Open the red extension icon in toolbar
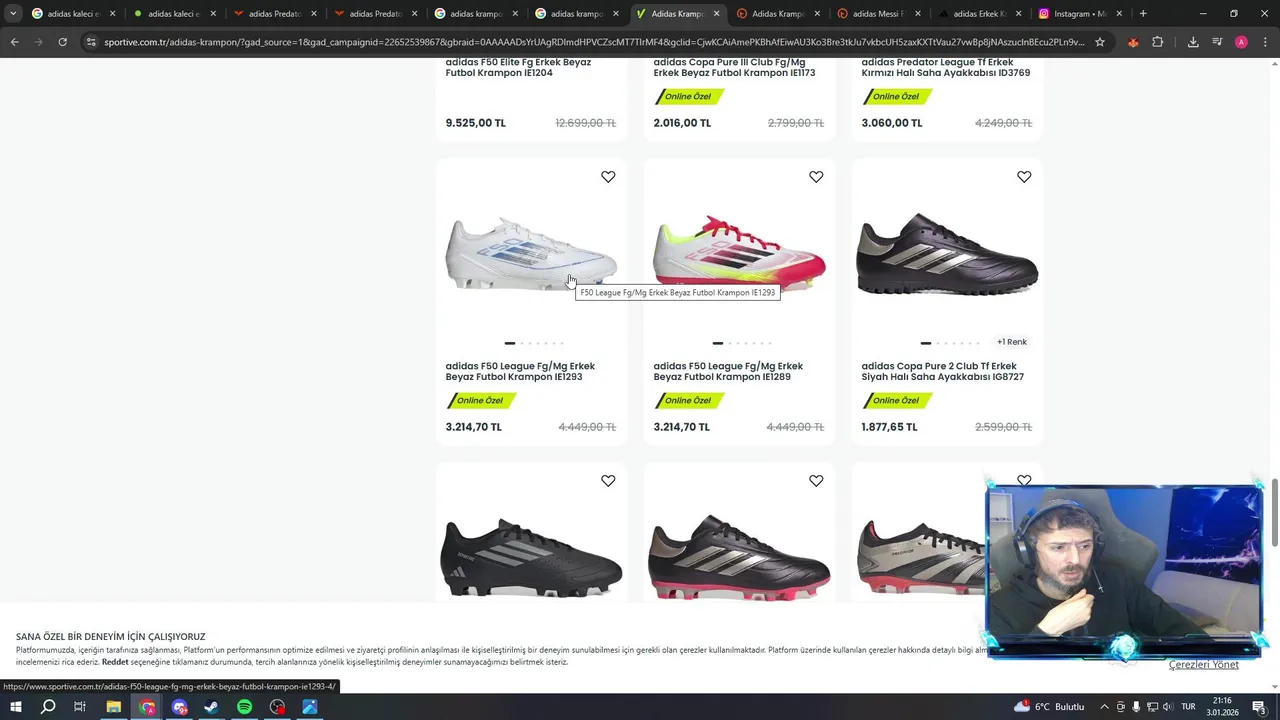This screenshot has height=720, width=1280. (1133, 42)
